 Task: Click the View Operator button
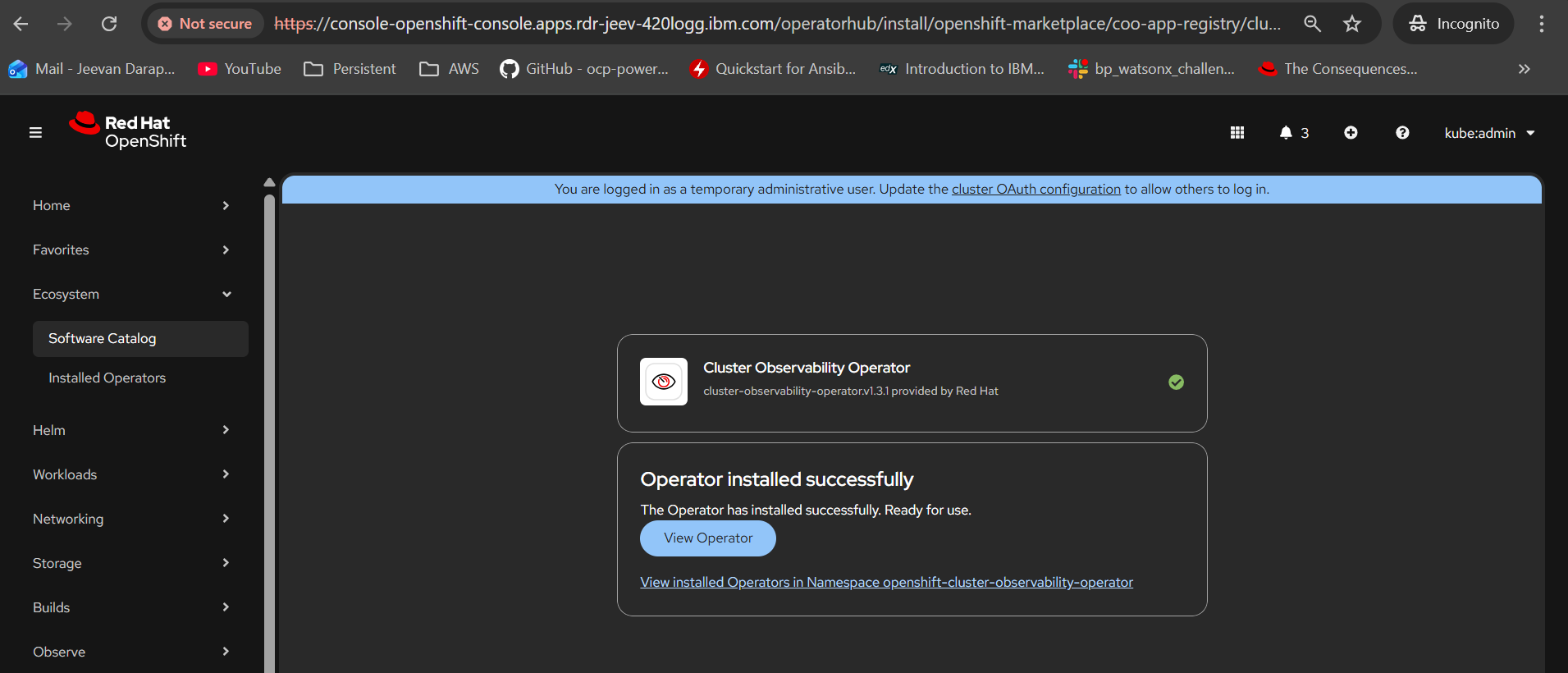tap(708, 538)
